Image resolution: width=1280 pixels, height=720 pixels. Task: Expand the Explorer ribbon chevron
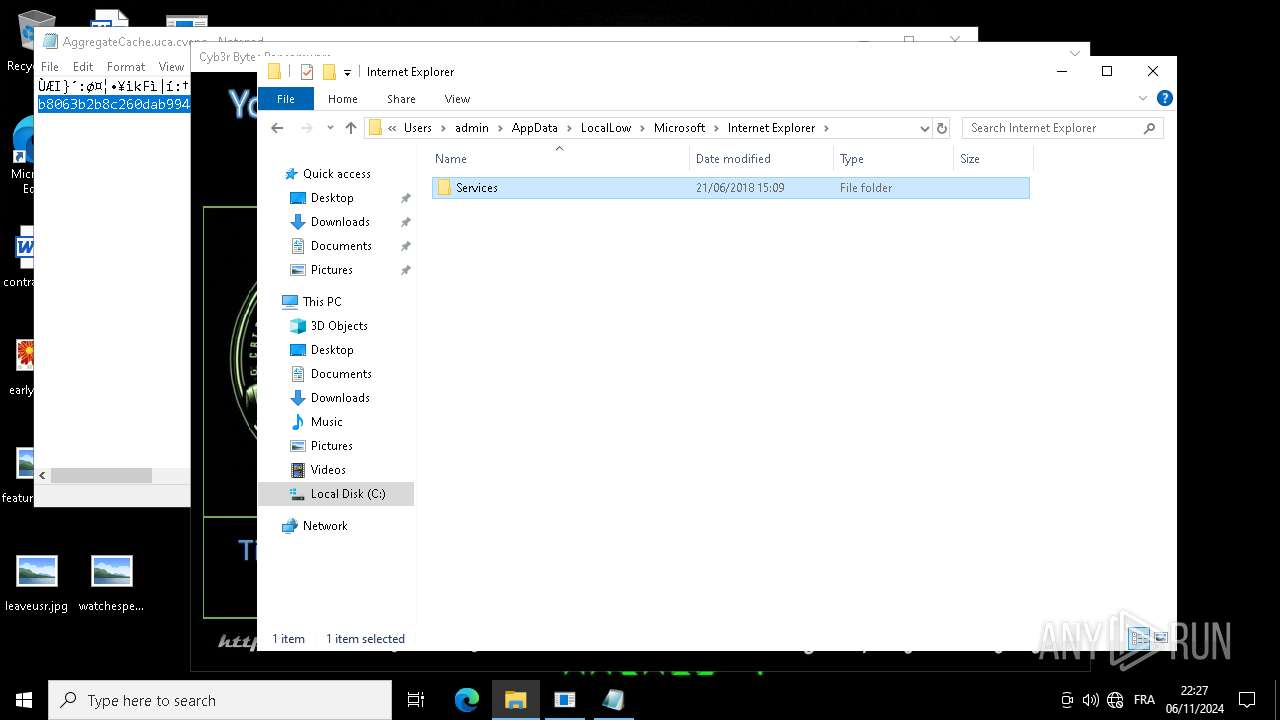[1143, 99]
